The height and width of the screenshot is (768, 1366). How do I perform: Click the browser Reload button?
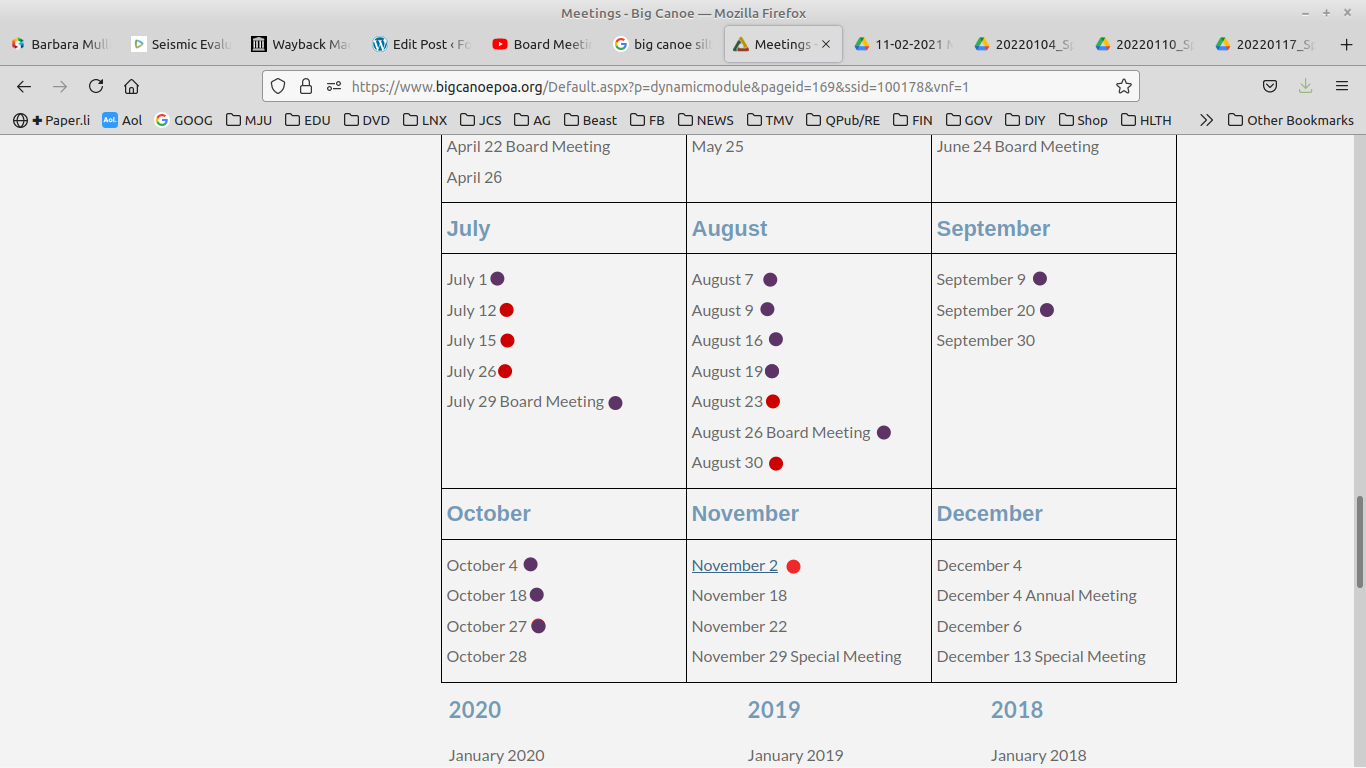[x=96, y=86]
